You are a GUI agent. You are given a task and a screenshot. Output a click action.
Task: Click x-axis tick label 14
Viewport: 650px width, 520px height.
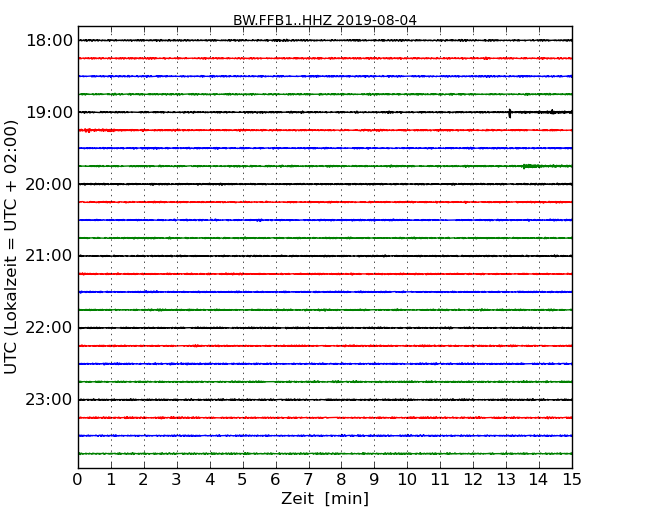538,480
